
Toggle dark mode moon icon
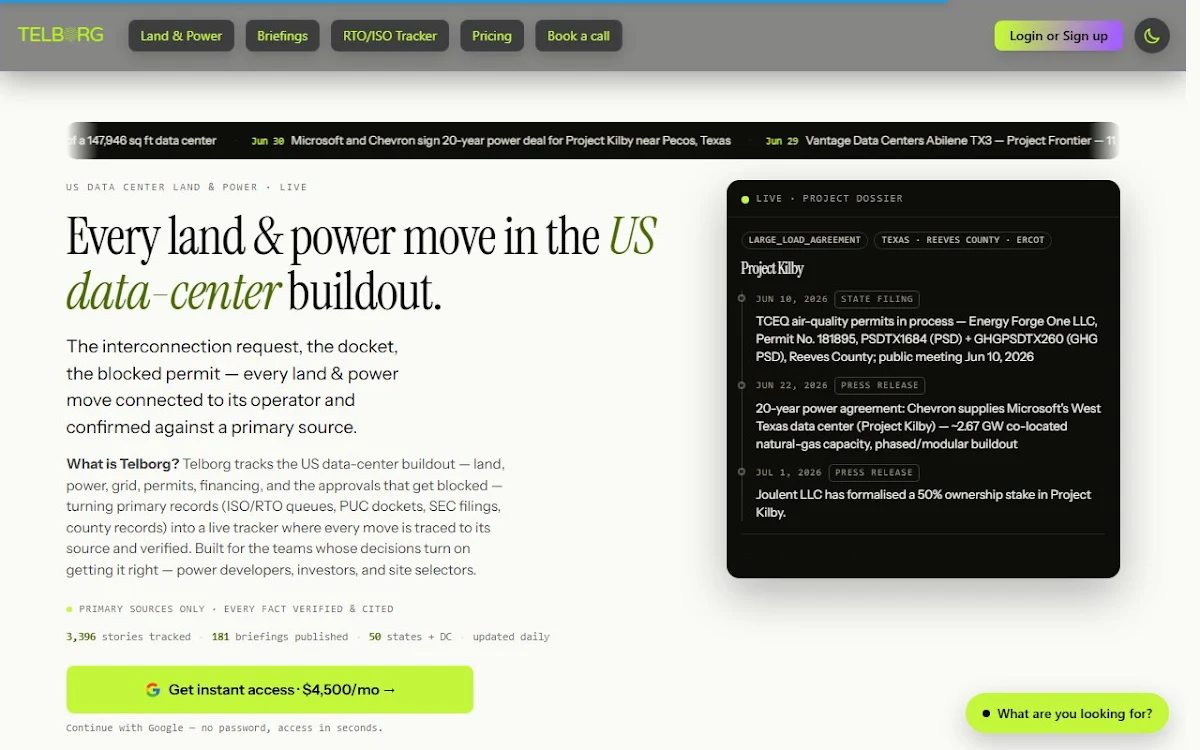pyautogui.click(x=1152, y=36)
